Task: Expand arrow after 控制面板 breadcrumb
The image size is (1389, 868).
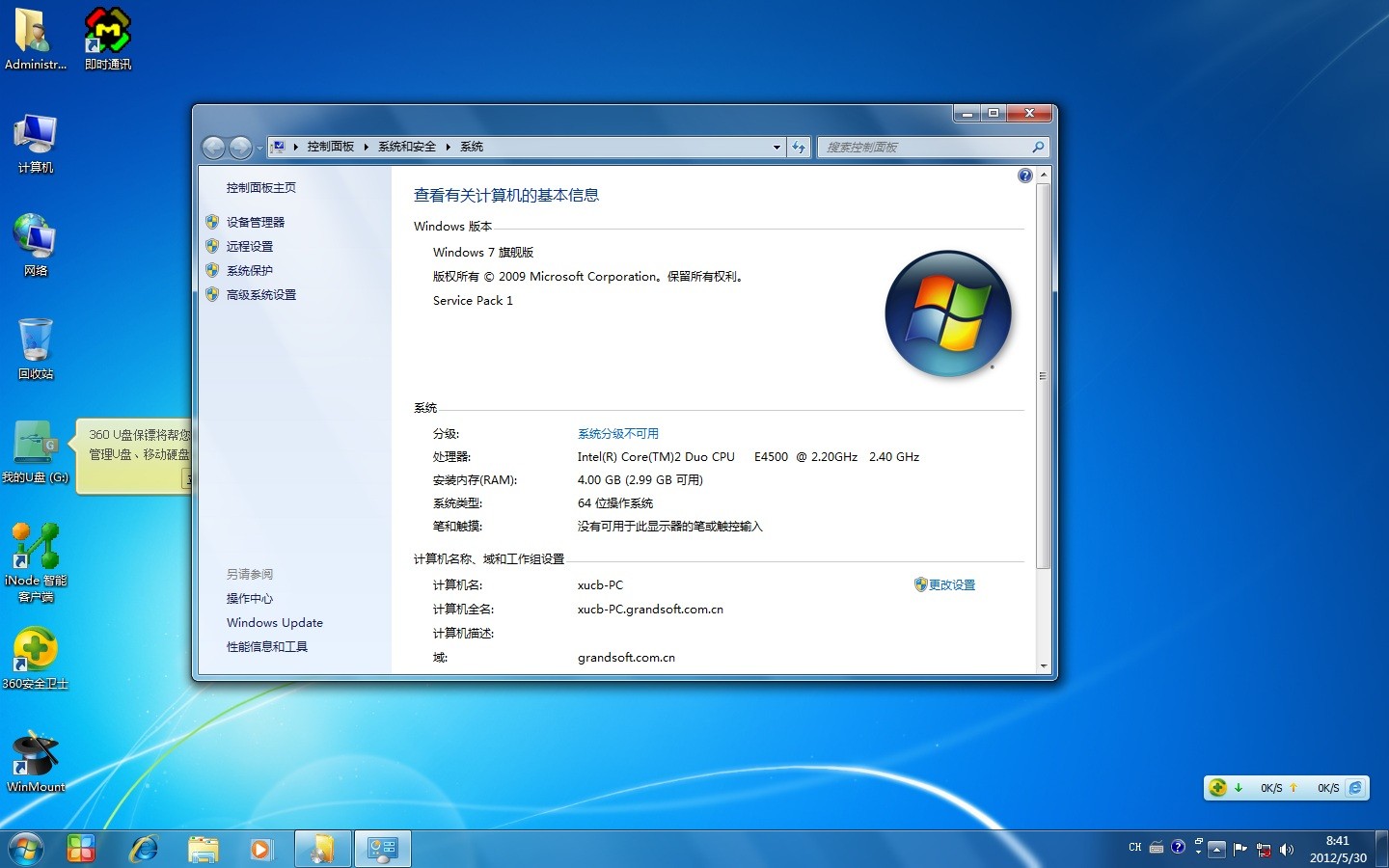Action: (367, 147)
